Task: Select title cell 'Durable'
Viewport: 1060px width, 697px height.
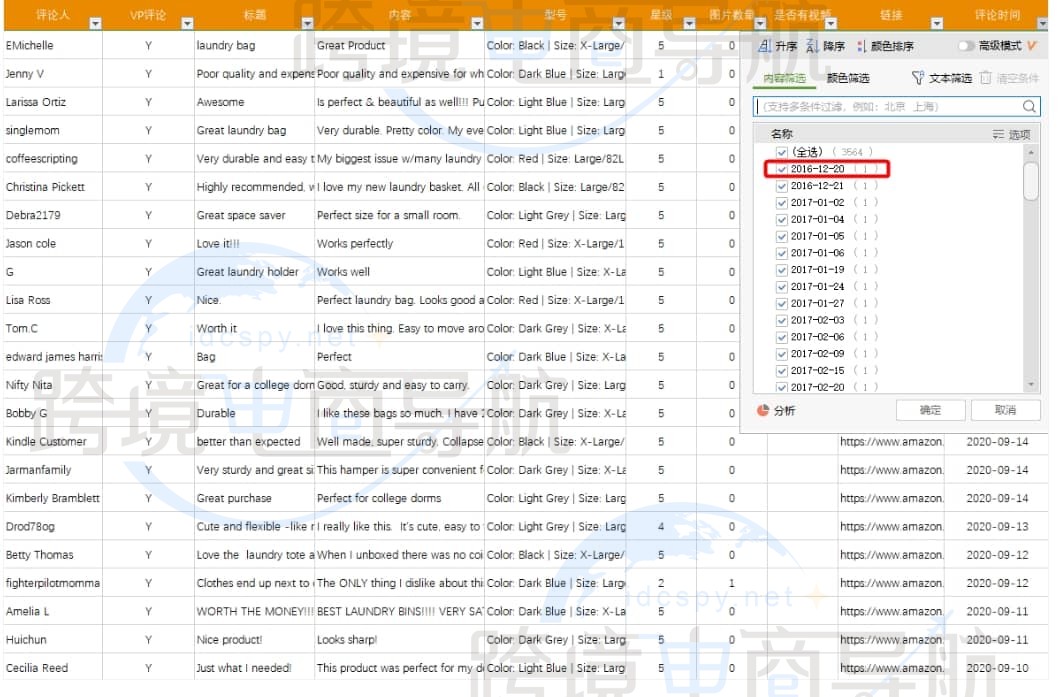Action: coord(254,413)
